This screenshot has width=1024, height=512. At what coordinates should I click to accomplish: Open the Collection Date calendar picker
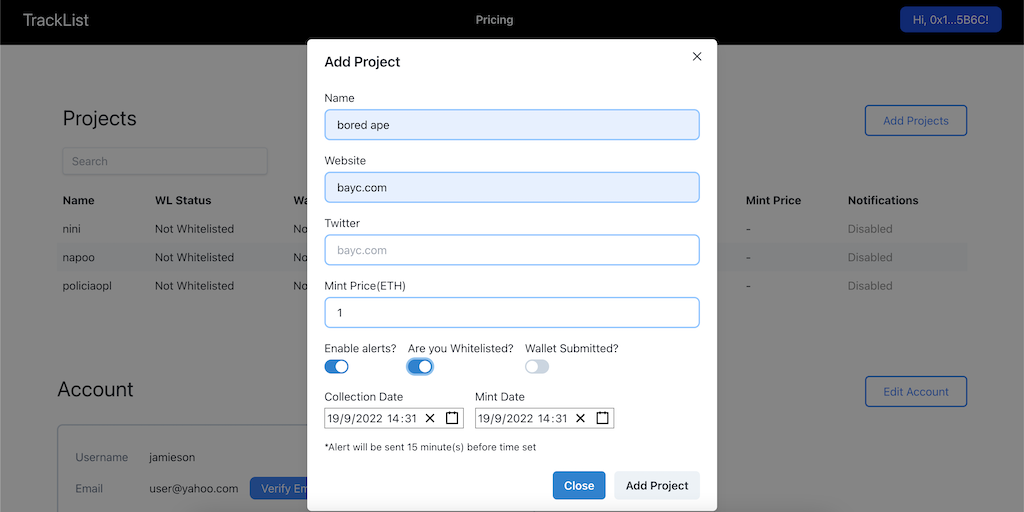click(x=452, y=418)
